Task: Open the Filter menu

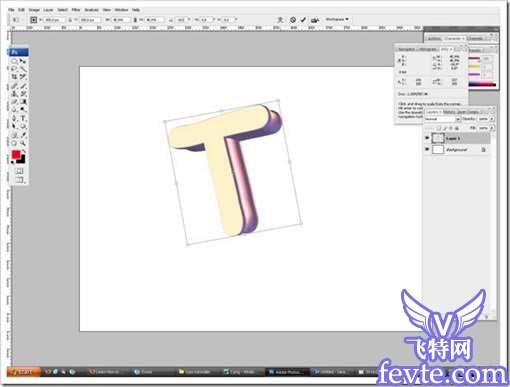Action: coord(76,10)
